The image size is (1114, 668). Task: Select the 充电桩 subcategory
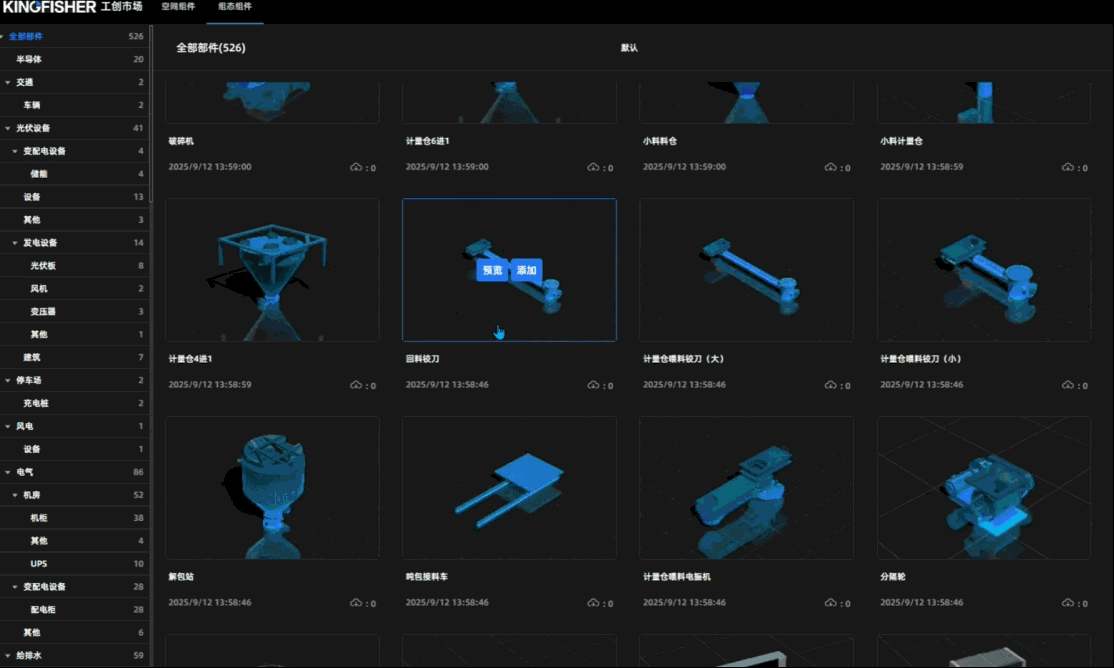[x=75, y=403]
